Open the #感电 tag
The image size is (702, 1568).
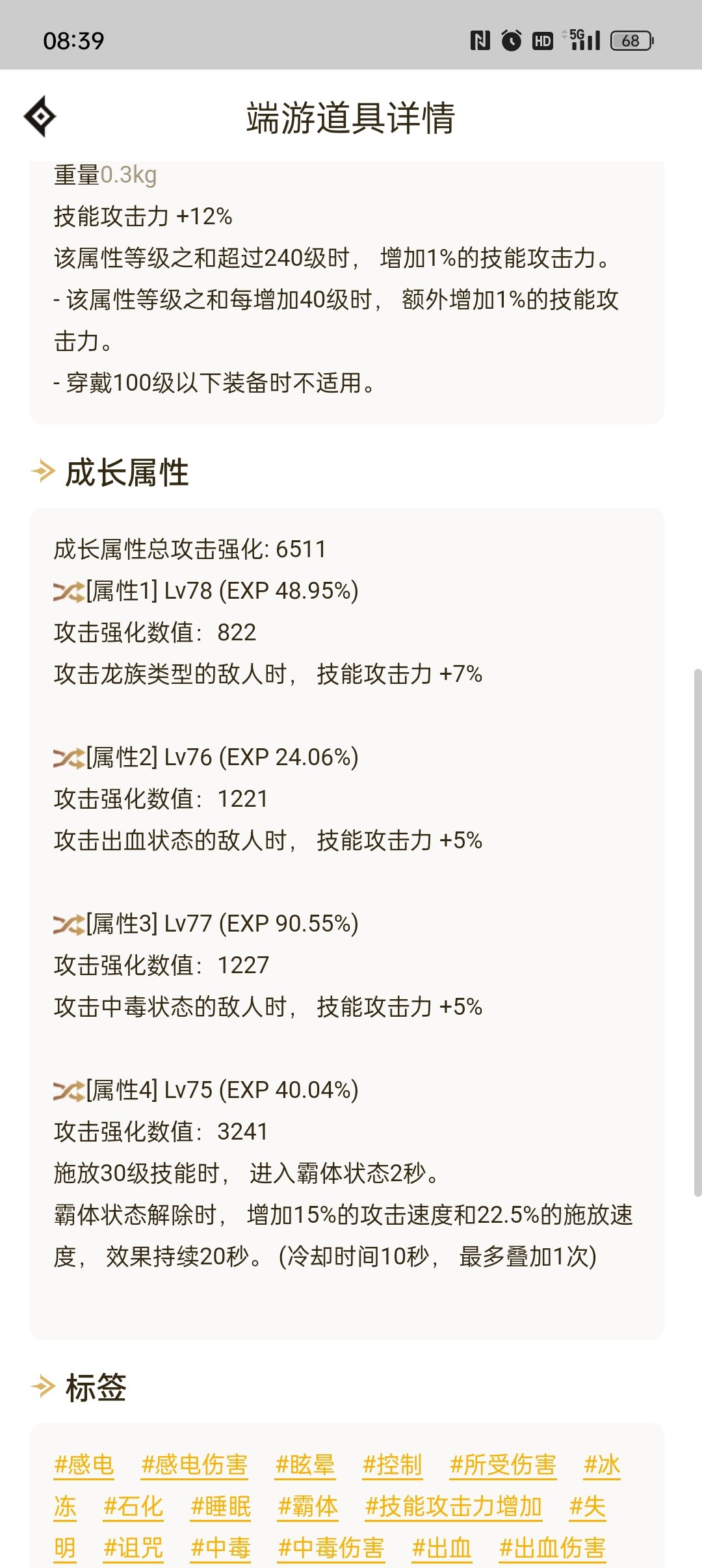(x=84, y=1465)
